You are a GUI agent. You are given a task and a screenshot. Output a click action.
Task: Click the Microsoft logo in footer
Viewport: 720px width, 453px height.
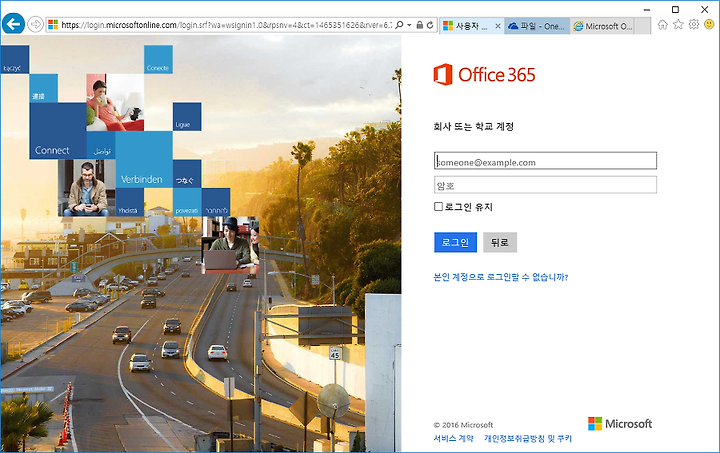tap(620, 424)
